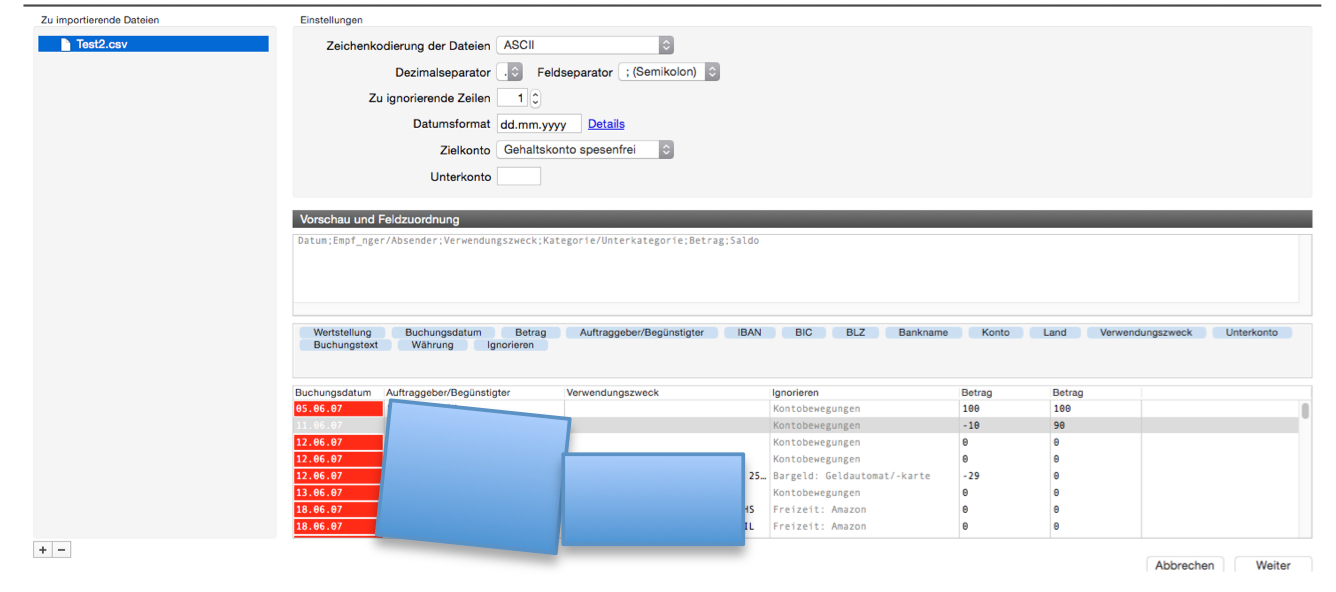Image resolution: width=1336 pixels, height=592 pixels.
Task: Select the Währung field tag
Action: coord(432,345)
